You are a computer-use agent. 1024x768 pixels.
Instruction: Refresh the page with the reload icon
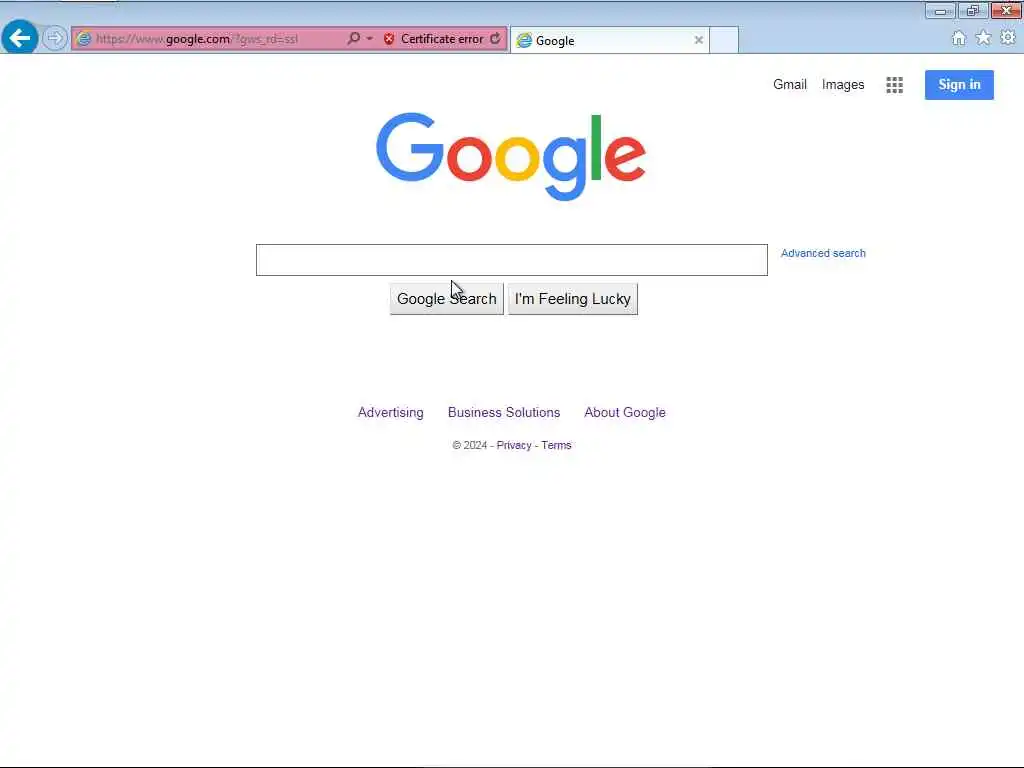coord(496,39)
